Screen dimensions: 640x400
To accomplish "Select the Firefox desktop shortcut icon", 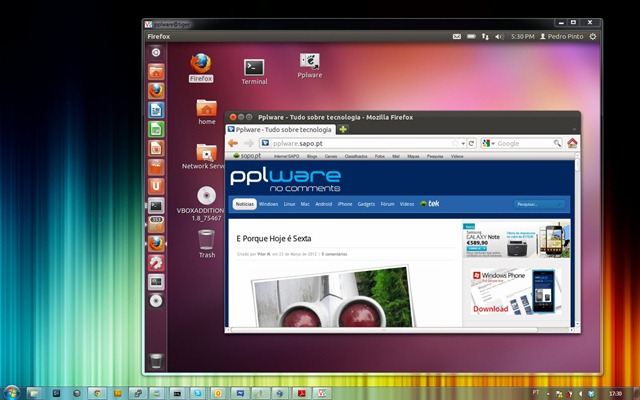I will pos(201,68).
